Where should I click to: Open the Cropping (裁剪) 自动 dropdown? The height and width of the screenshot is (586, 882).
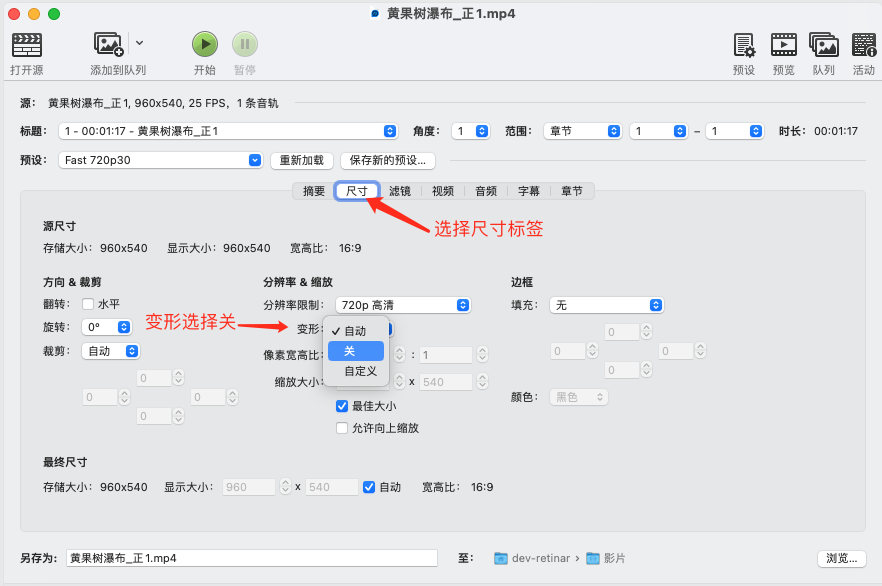click(111, 351)
